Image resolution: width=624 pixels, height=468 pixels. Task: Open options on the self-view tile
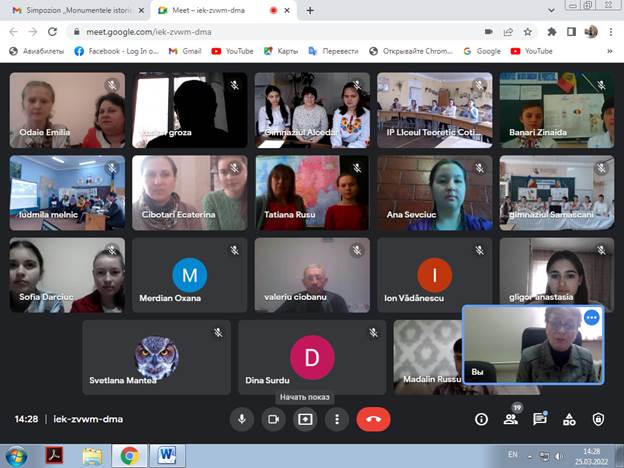pos(591,317)
